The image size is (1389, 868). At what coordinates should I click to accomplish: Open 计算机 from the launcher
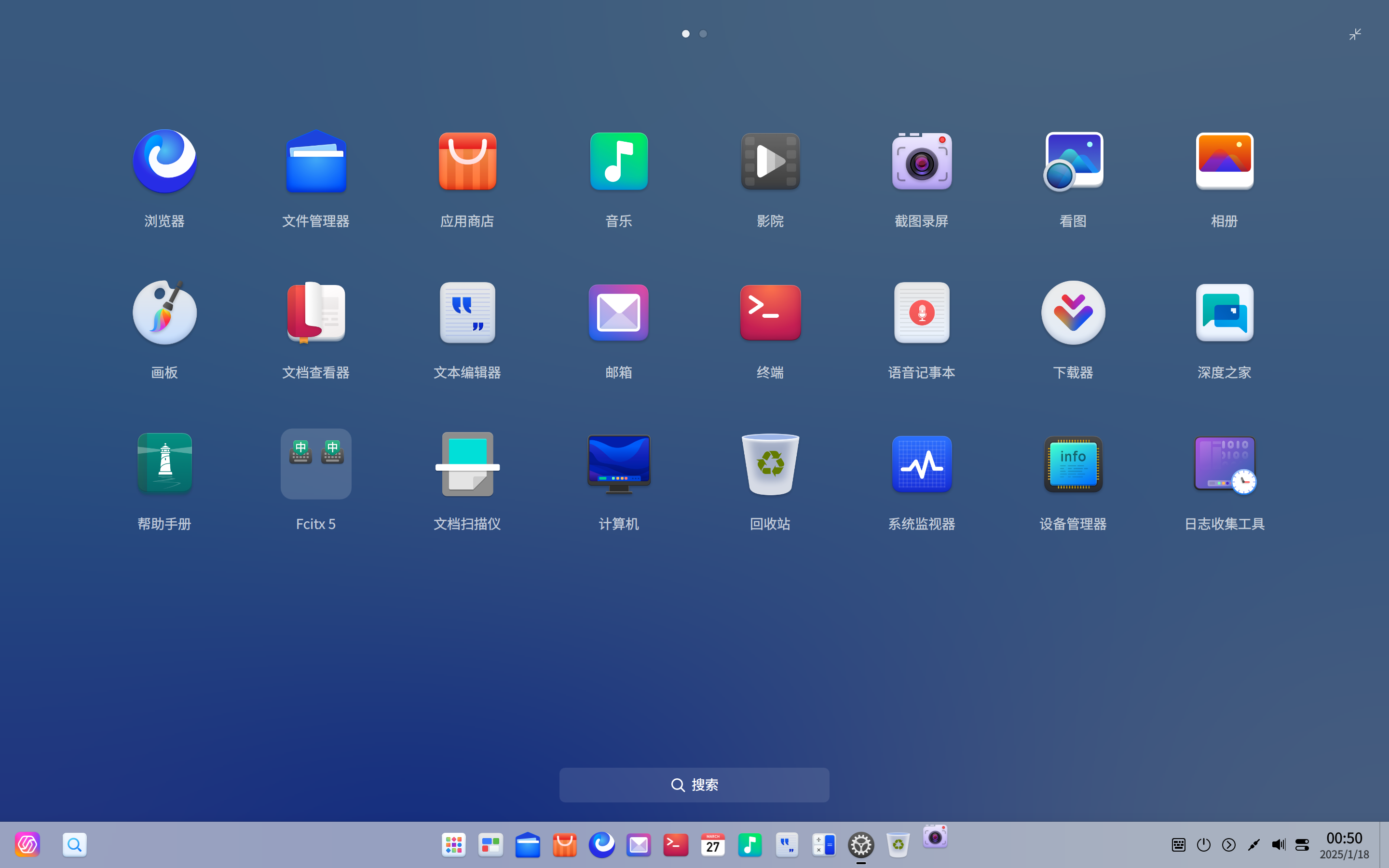pos(619,464)
